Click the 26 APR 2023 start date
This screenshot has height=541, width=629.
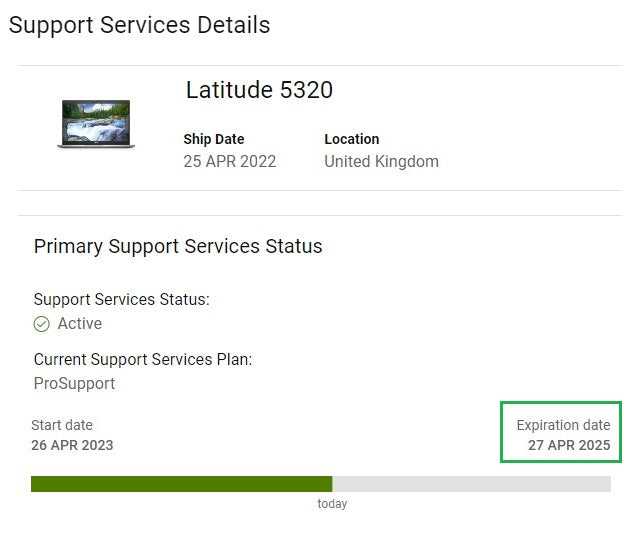pyautogui.click(x=72, y=445)
